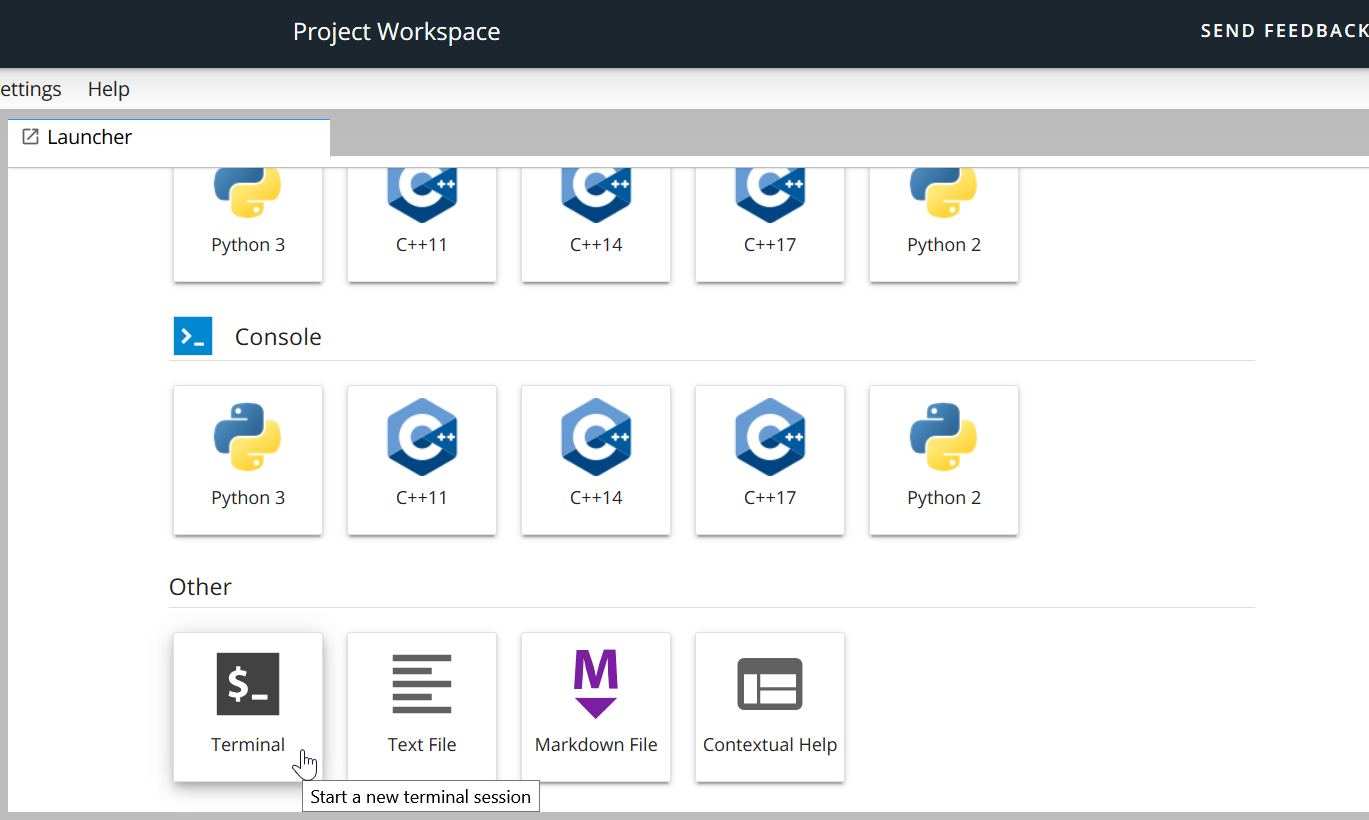Click the blue Console section icon
Screen dimensions: 1369x820
pyautogui.click(x=193, y=336)
